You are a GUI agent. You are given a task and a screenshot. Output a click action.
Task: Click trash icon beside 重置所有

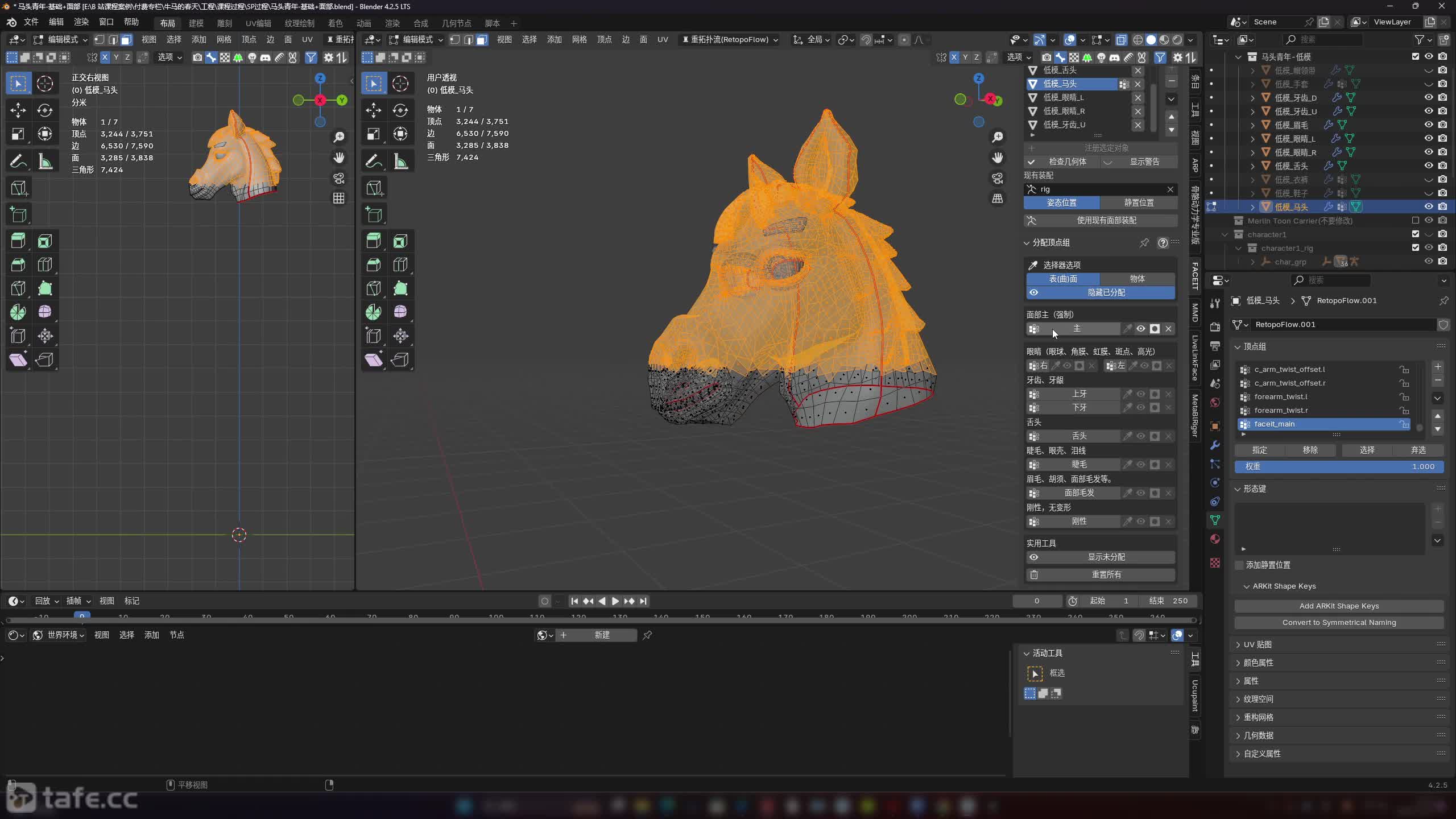pos(1034,575)
